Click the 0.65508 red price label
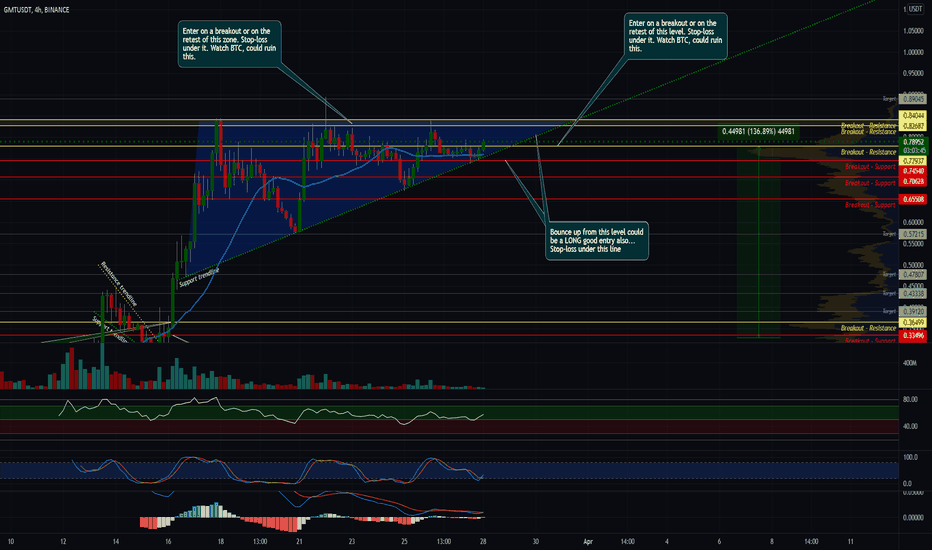Viewport: 932px width, 550px height. (914, 199)
